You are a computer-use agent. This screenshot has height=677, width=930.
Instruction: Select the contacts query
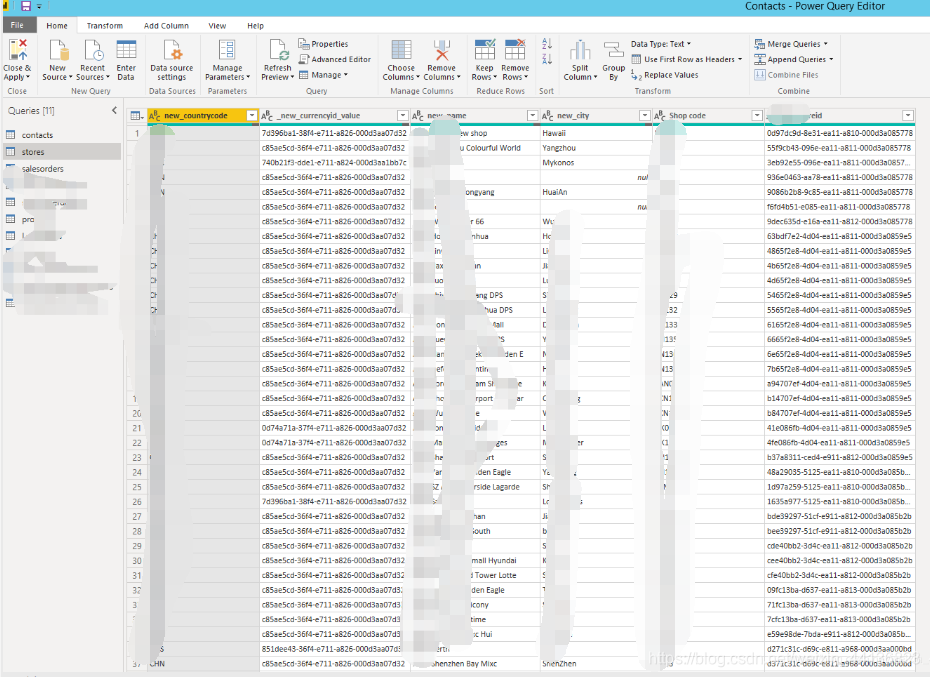[x=62, y=135]
